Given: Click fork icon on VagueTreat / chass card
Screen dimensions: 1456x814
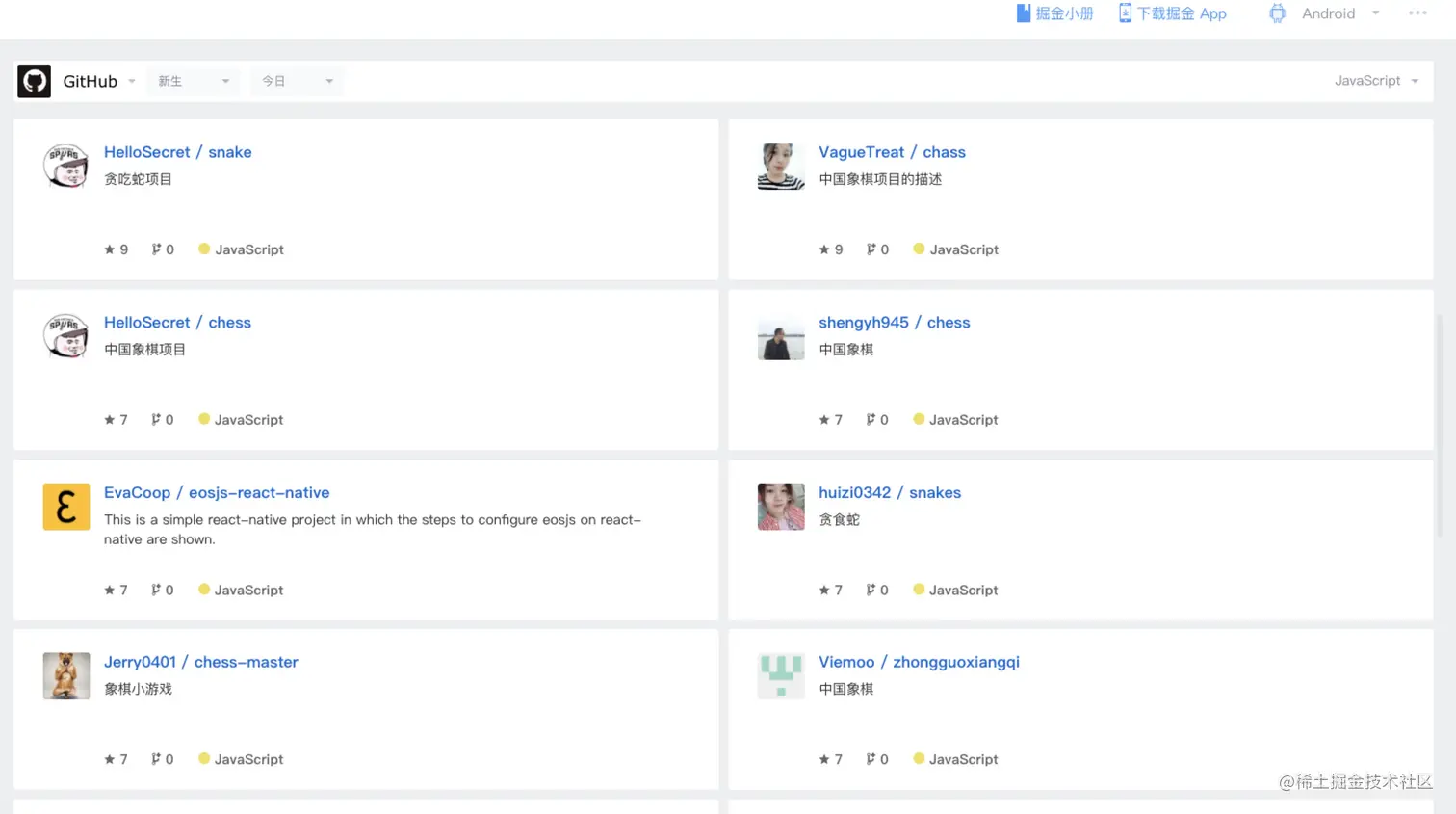Looking at the screenshot, I should [x=871, y=249].
